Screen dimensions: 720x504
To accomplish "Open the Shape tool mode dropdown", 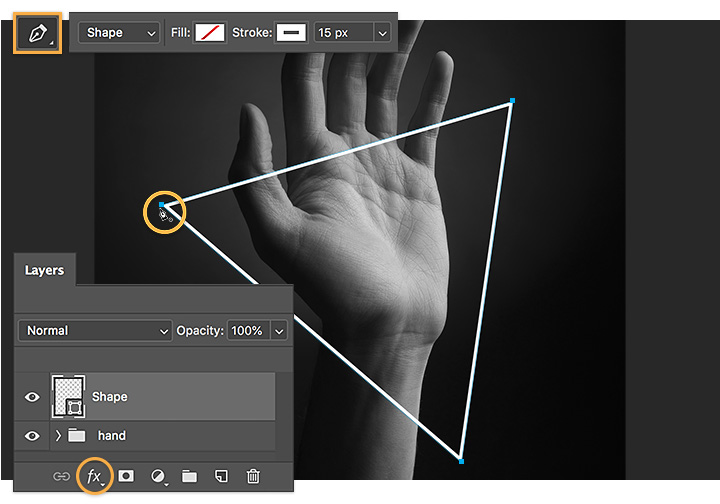I will click(118, 33).
